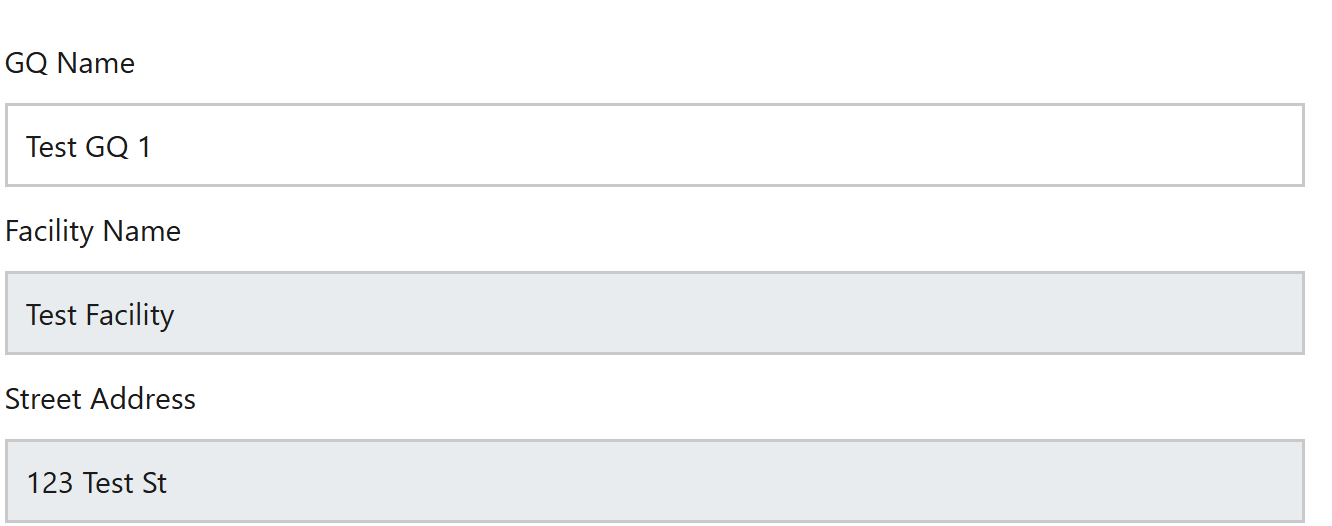Screen dimensions: 1332x526
Task: Click the "GQ Name" label
Action: [x=69, y=63]
